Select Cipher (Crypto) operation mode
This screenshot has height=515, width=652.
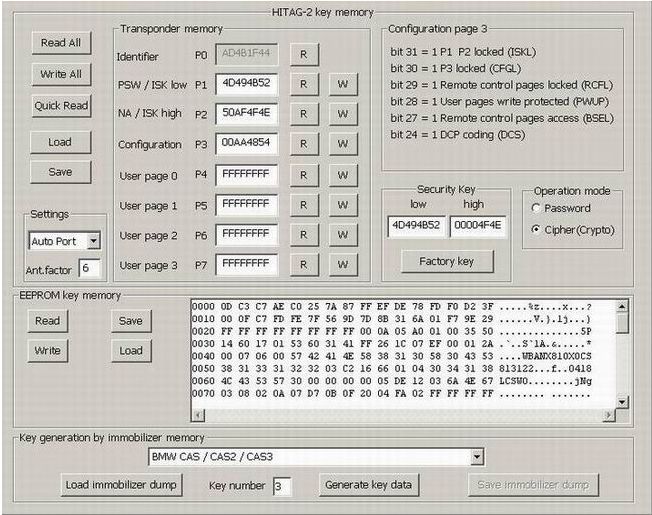[x=539, y=229]
